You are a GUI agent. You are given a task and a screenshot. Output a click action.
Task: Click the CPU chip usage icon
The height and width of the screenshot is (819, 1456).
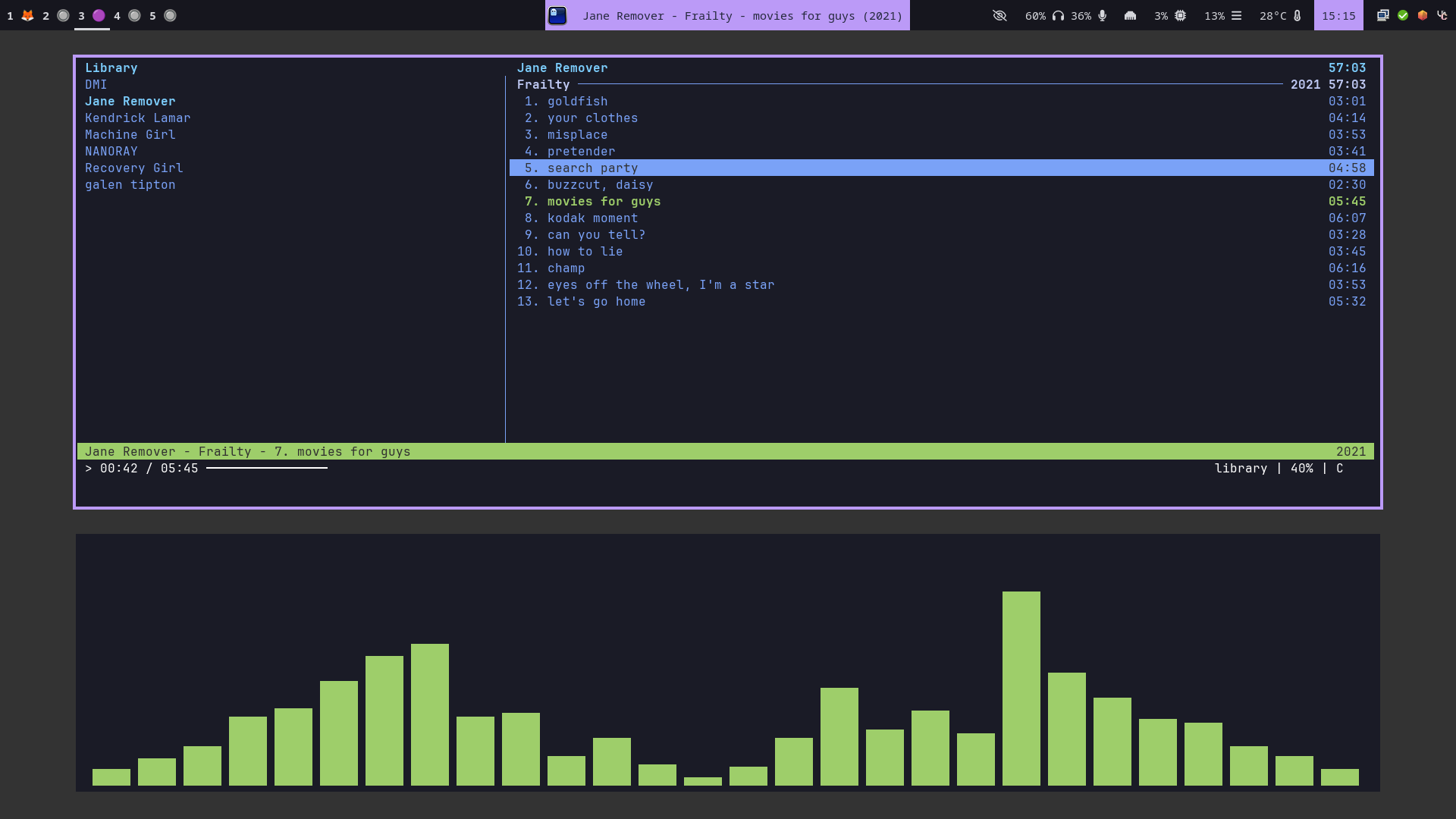(x=1180, y=15)
